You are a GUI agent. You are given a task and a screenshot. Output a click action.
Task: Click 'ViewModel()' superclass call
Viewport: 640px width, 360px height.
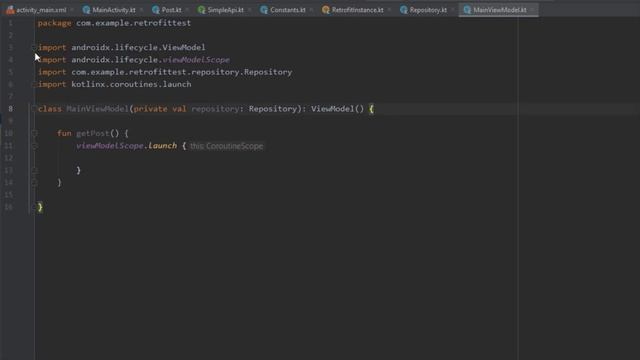pos(337,109)
